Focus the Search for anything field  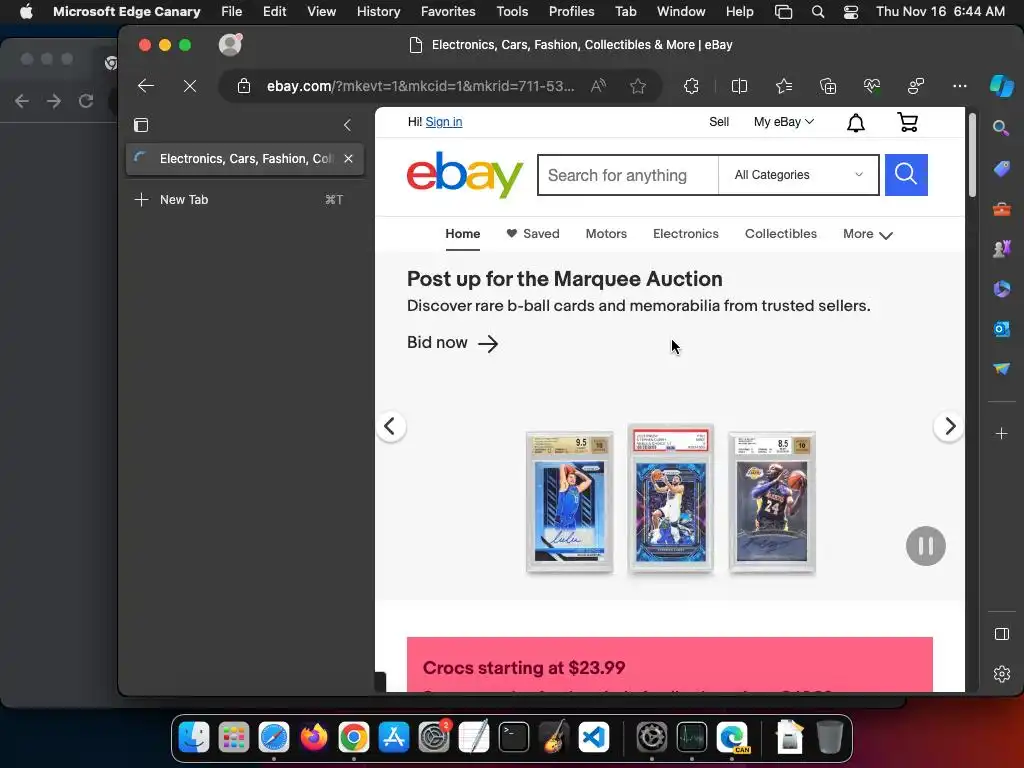tap(628, 175)
